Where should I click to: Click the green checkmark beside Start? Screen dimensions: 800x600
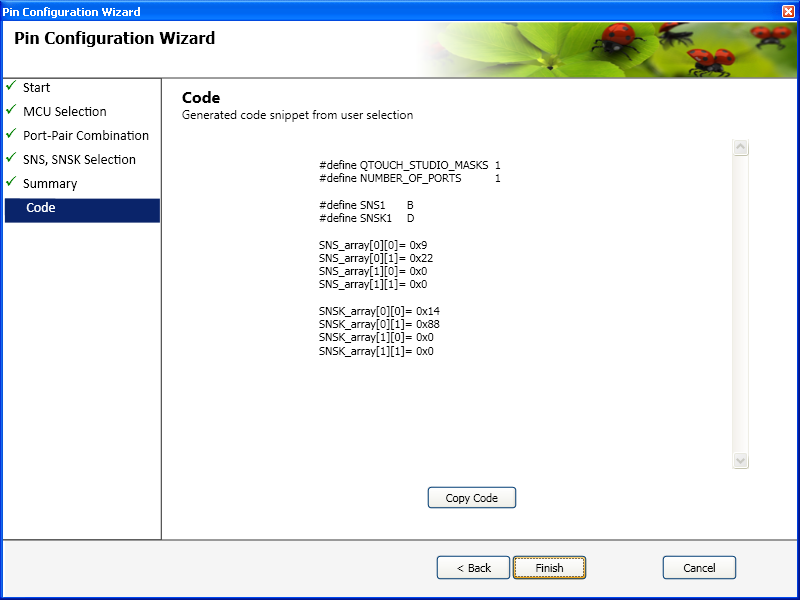click(11, 86)
